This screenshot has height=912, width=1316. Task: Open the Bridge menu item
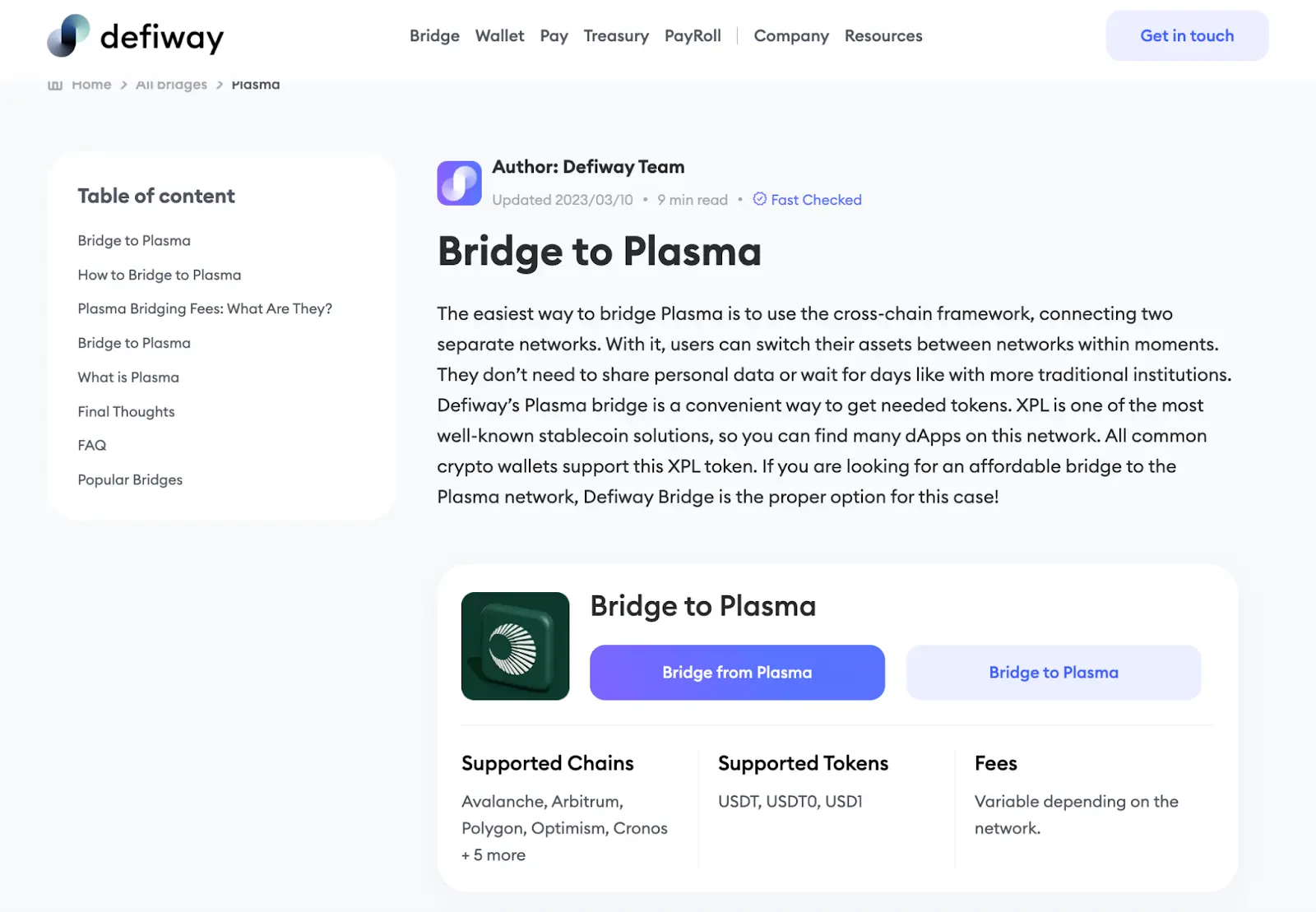434,35
